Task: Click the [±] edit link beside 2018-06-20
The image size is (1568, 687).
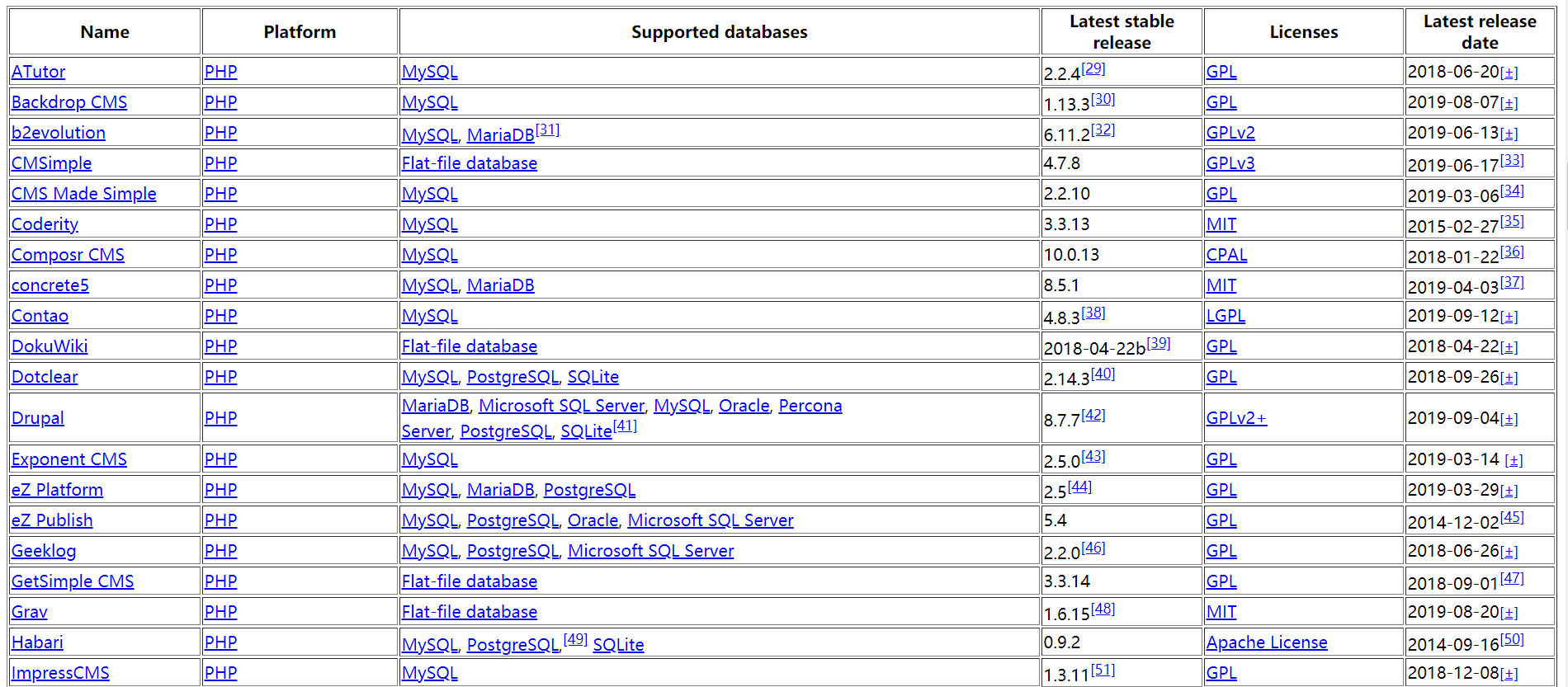Action: 1509,73
